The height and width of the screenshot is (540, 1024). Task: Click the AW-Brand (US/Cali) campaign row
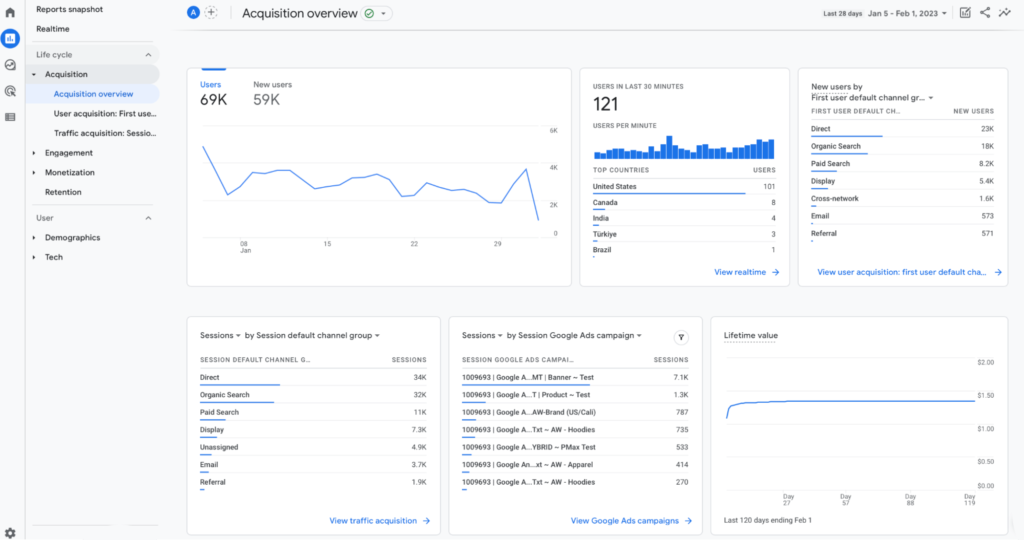[575, 413]
